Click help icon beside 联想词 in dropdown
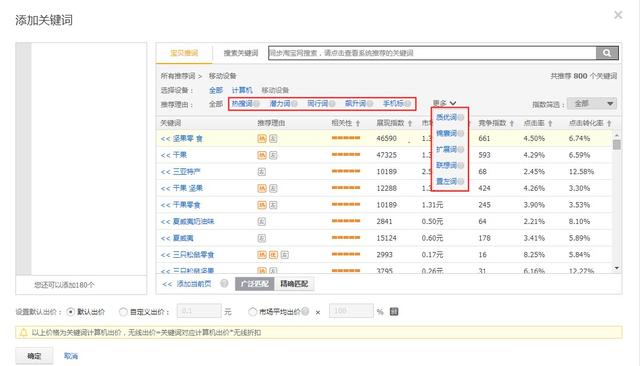Screen dimensions: 640x366 461,165
